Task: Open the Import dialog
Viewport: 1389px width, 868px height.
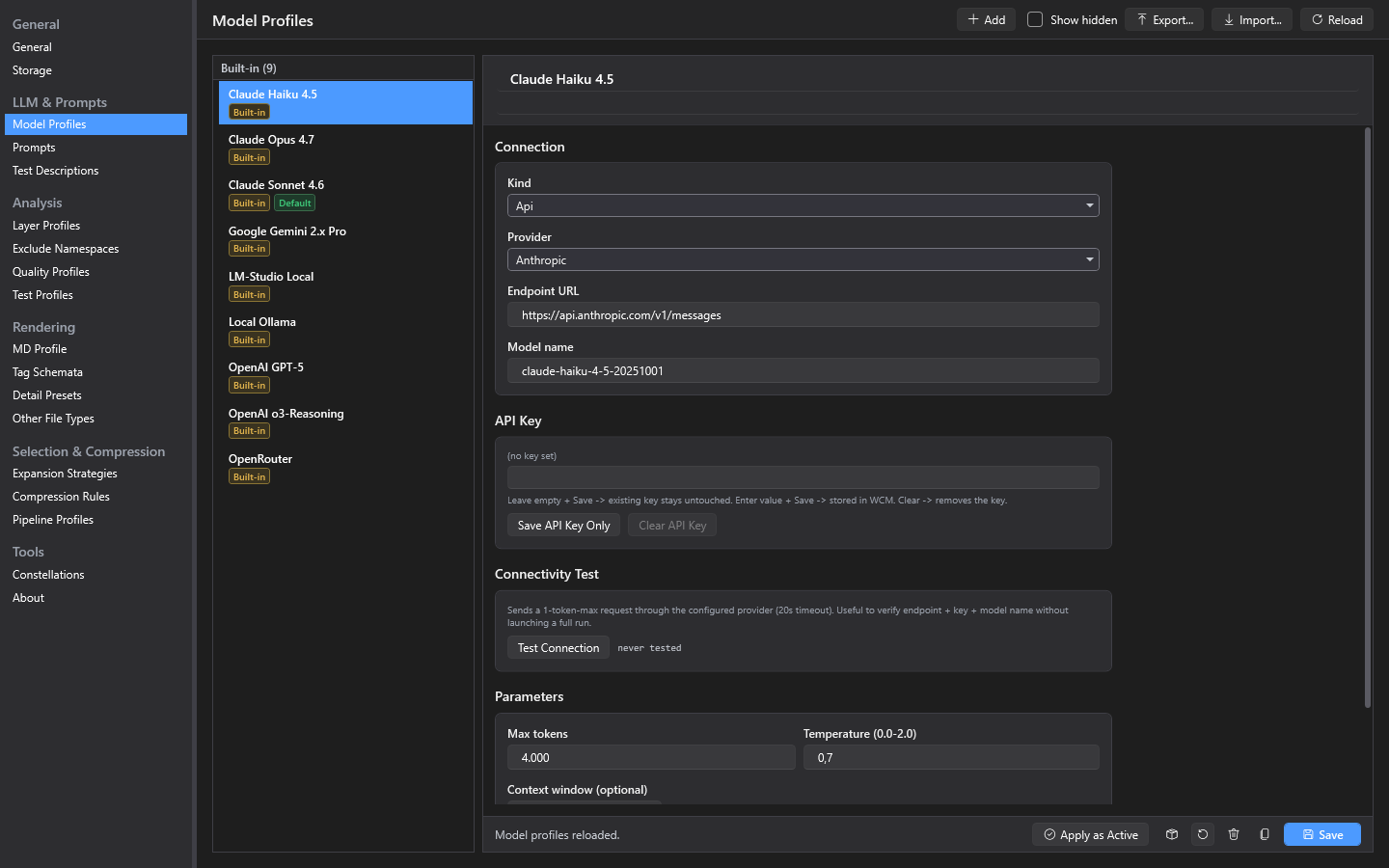Action: point(1252,19)
